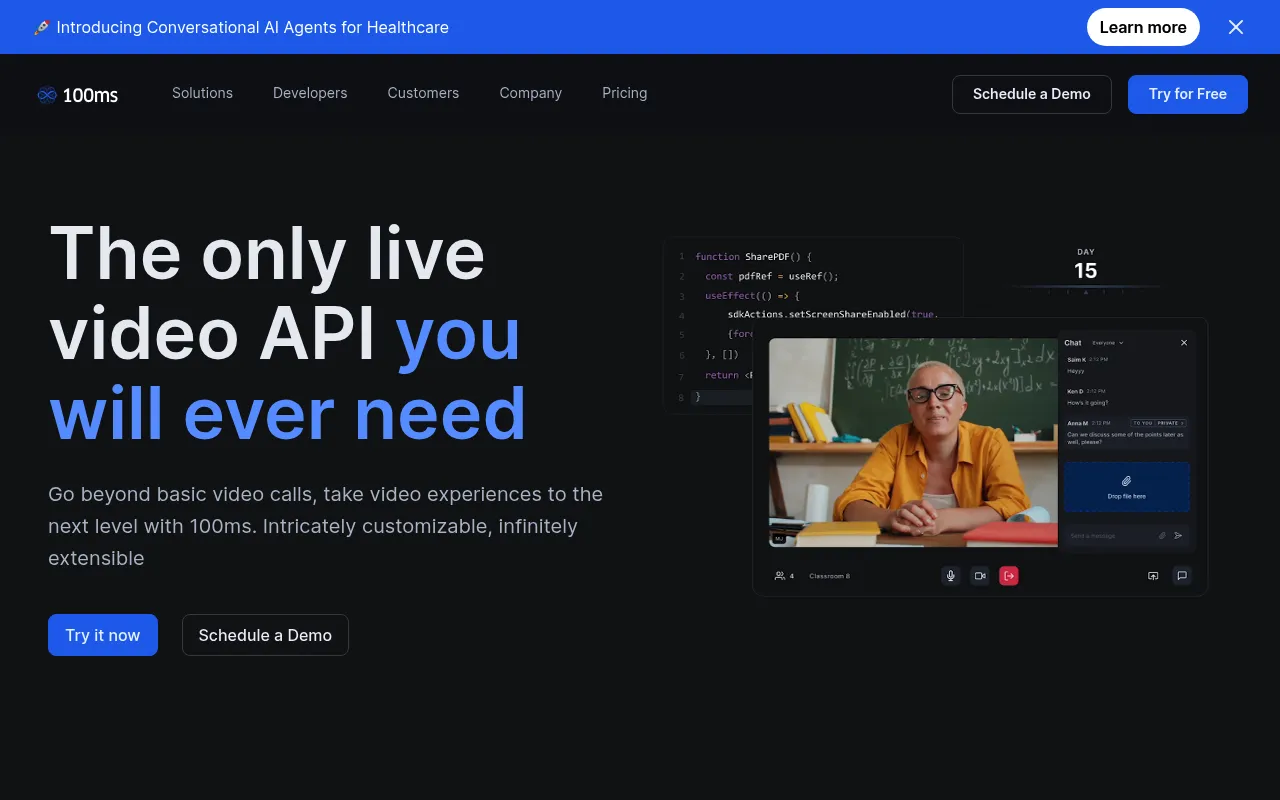The width and height of the screenshot is (1280, 800).
Task: Click the Try it now button
Action: coord(103,635)
